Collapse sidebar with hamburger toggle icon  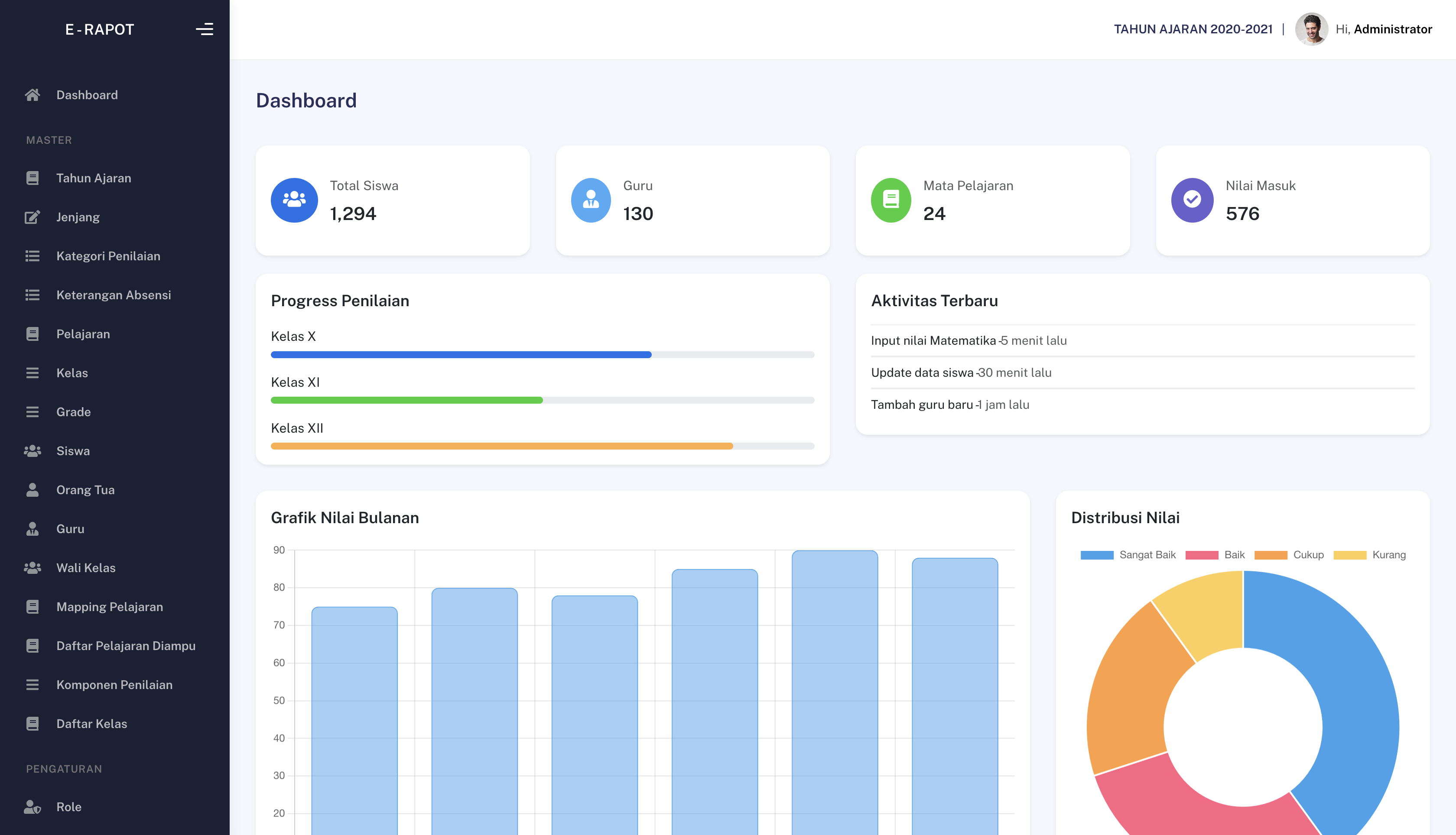(x=204, y=29)
